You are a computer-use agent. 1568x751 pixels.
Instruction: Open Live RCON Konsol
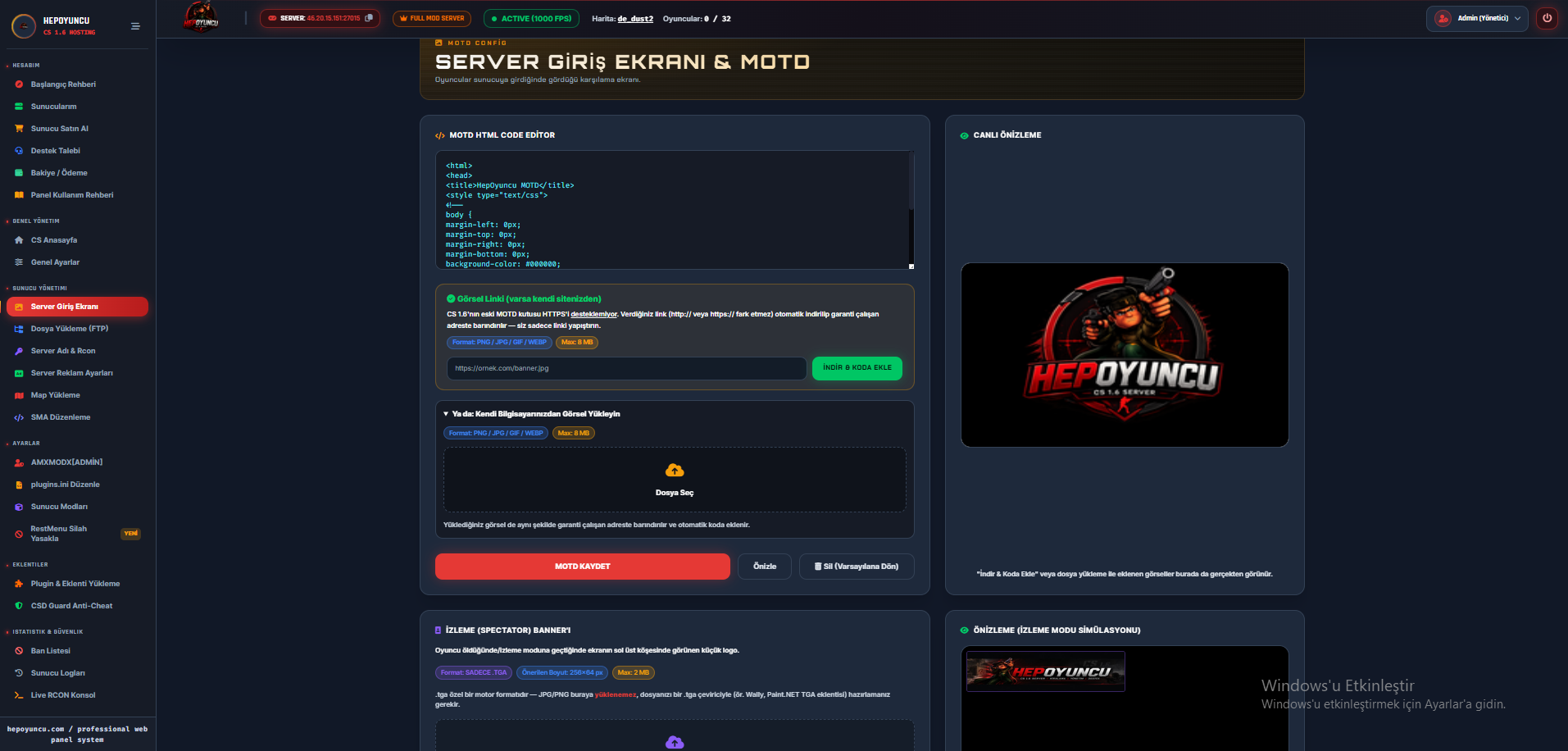point(62,695)
